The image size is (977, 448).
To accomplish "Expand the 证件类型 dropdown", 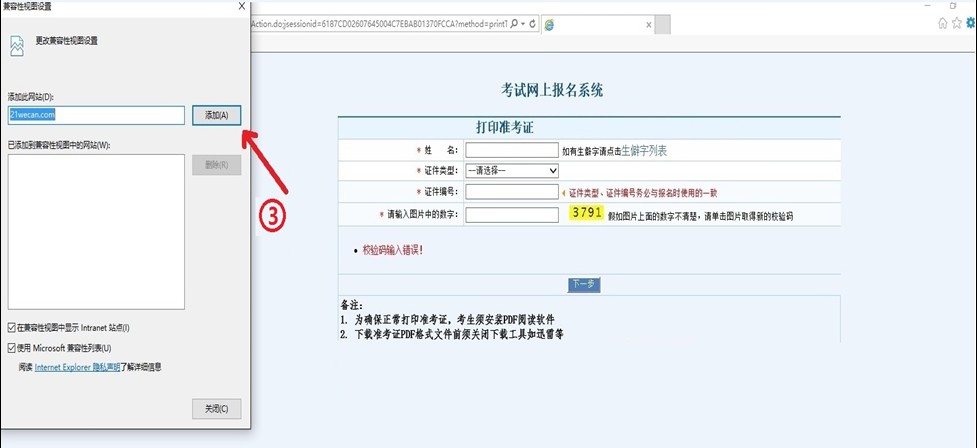I will coord(511,170).
